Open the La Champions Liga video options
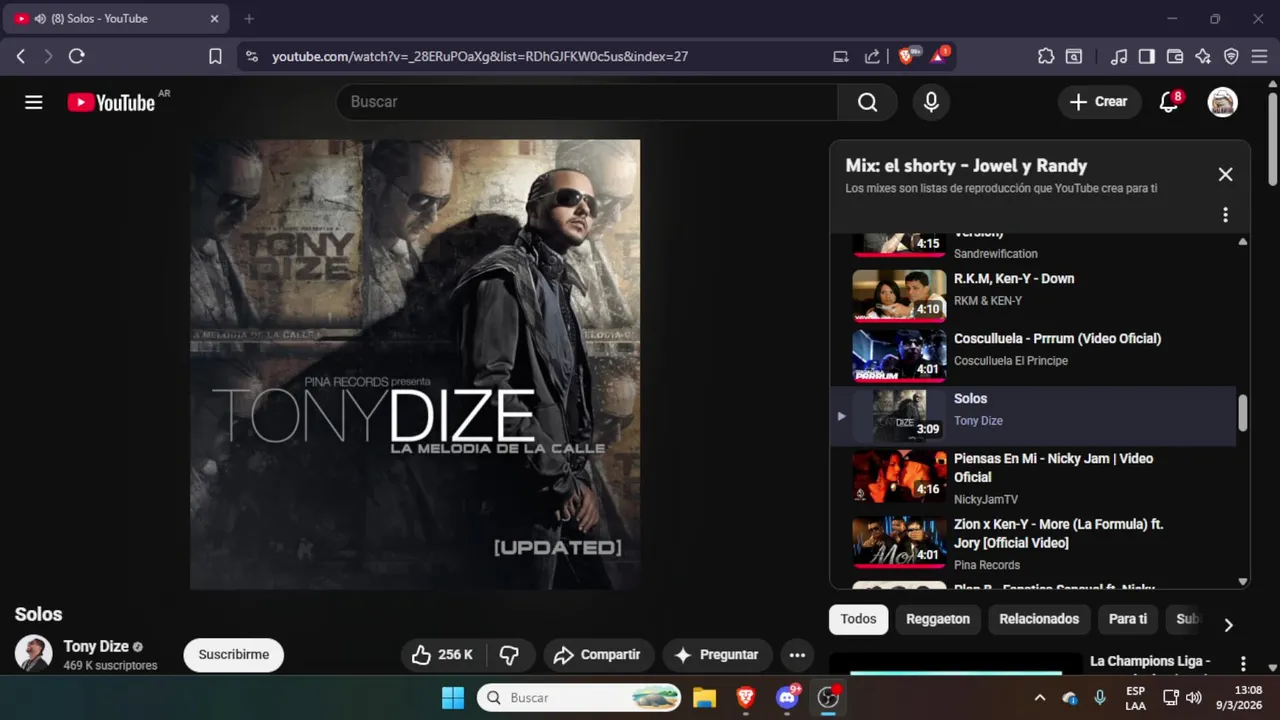 tap(1243, 663)
